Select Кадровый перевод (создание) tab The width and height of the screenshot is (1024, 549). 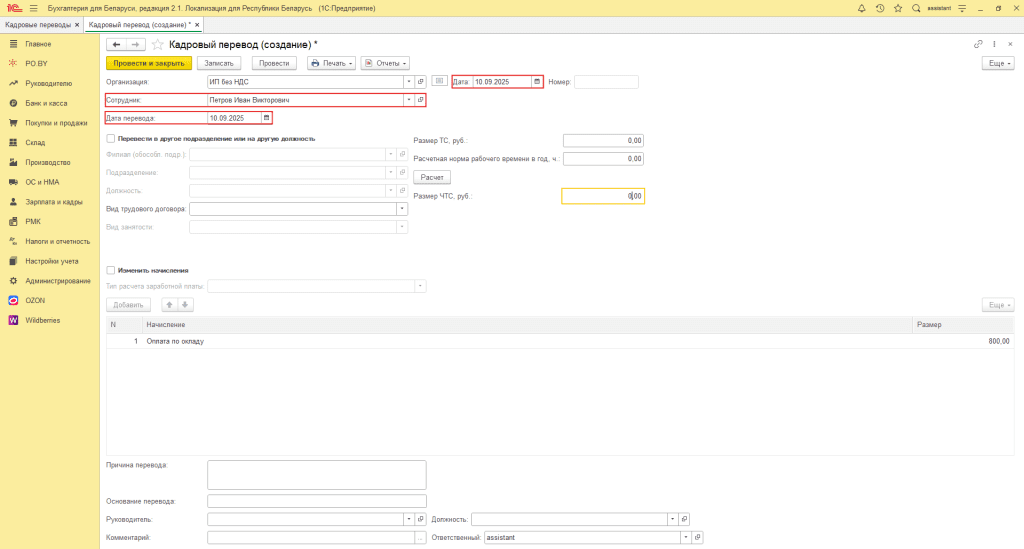(x=139, y=25)
